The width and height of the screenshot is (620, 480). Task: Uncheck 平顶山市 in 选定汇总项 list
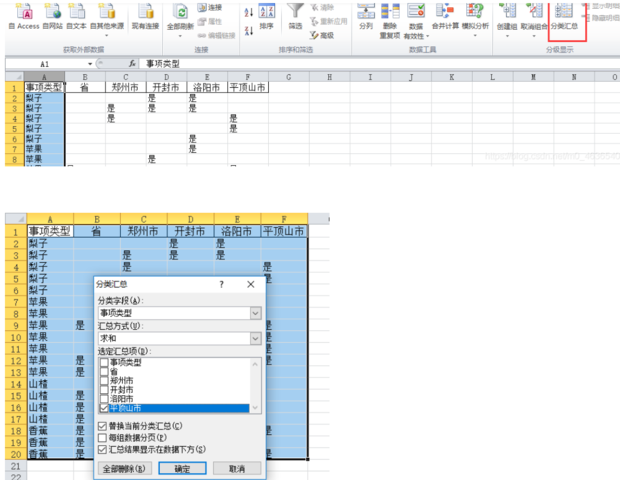[104, 408]
